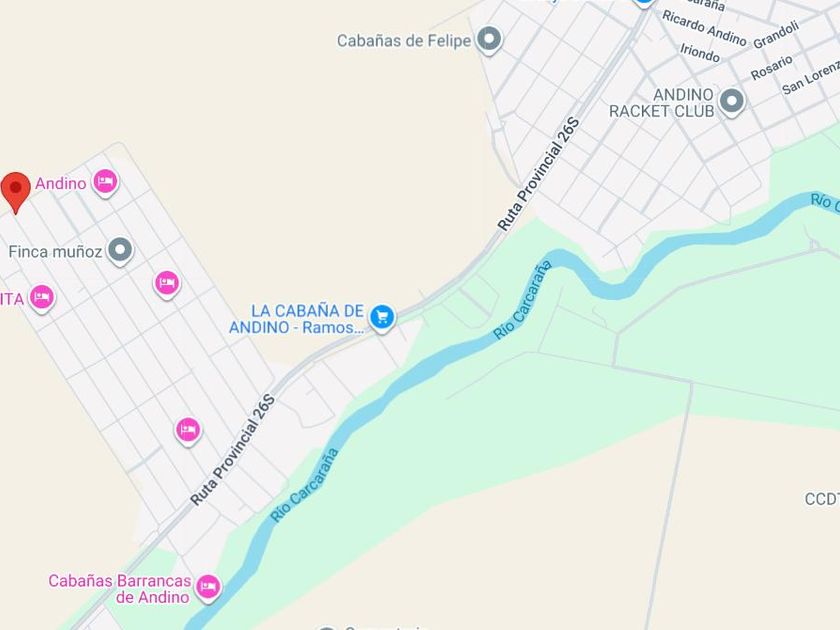Open the ANDINO RACKET CLUB text label

tap(662, 103)
